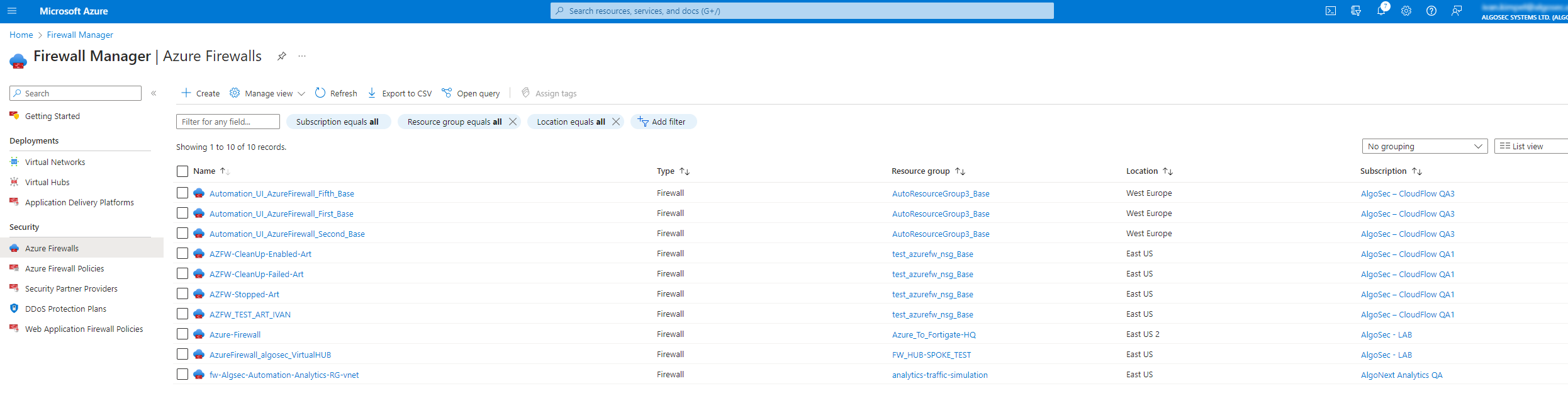
Task: Open Getting Started in the sidebar
Action: (x=52, y=116)
